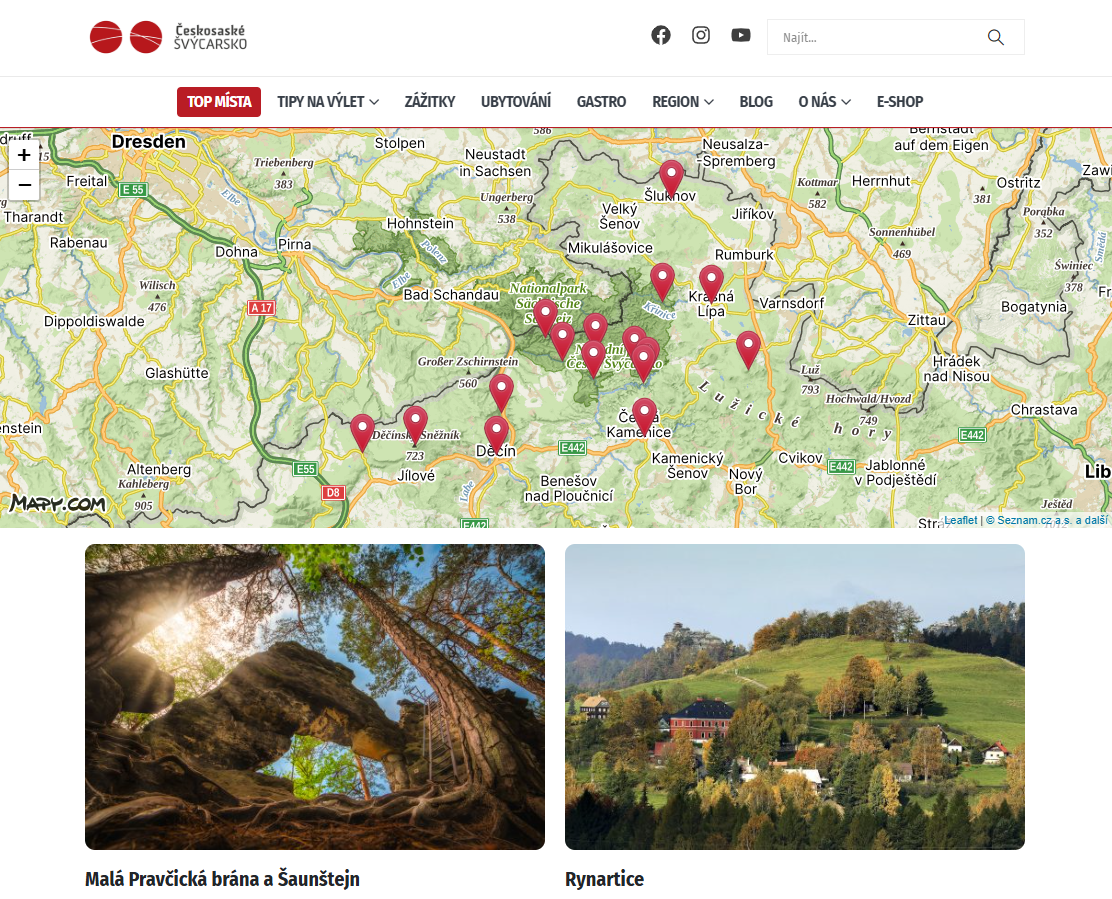Click the pin at Česká Kamenice
Viewport: 1112px width, 899px height.
(644, 416)
